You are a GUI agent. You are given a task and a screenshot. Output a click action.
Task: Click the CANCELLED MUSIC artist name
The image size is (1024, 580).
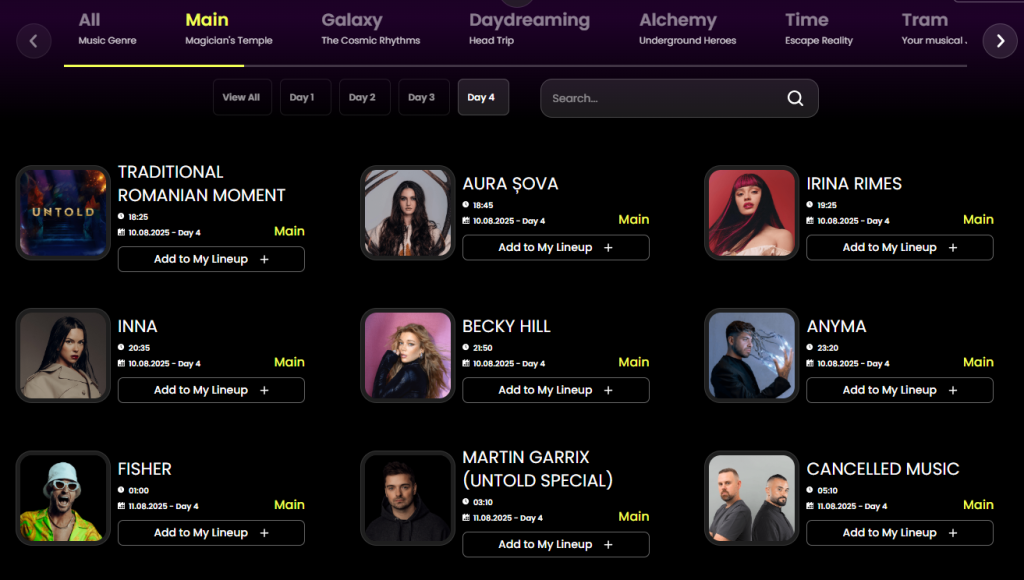pyautogui.click(x=882, y=469)
